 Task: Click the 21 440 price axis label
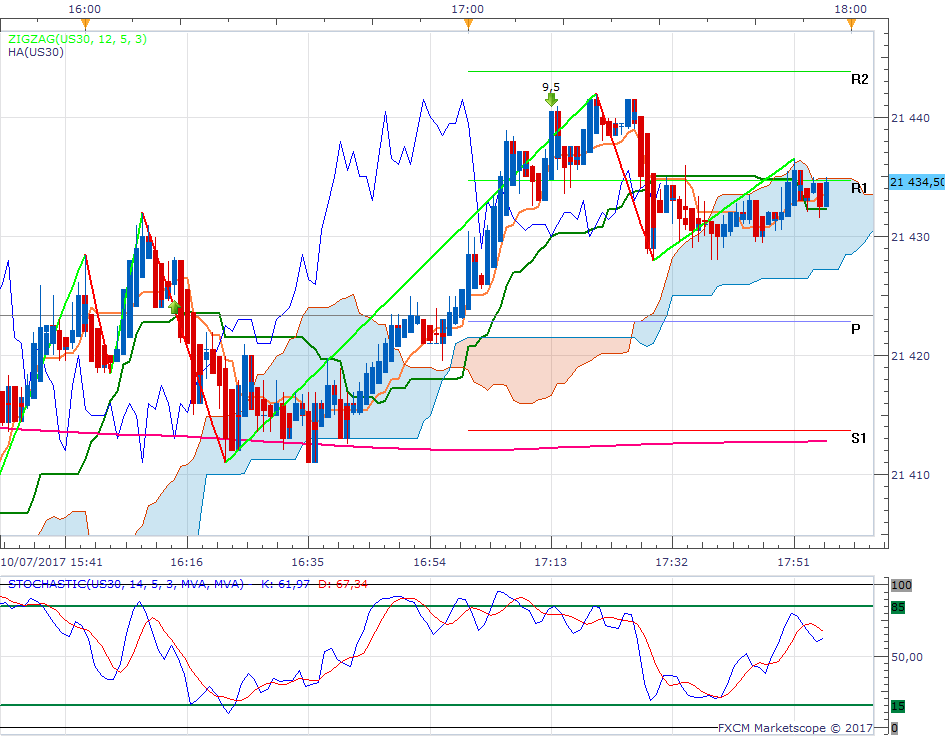[910, 118]
